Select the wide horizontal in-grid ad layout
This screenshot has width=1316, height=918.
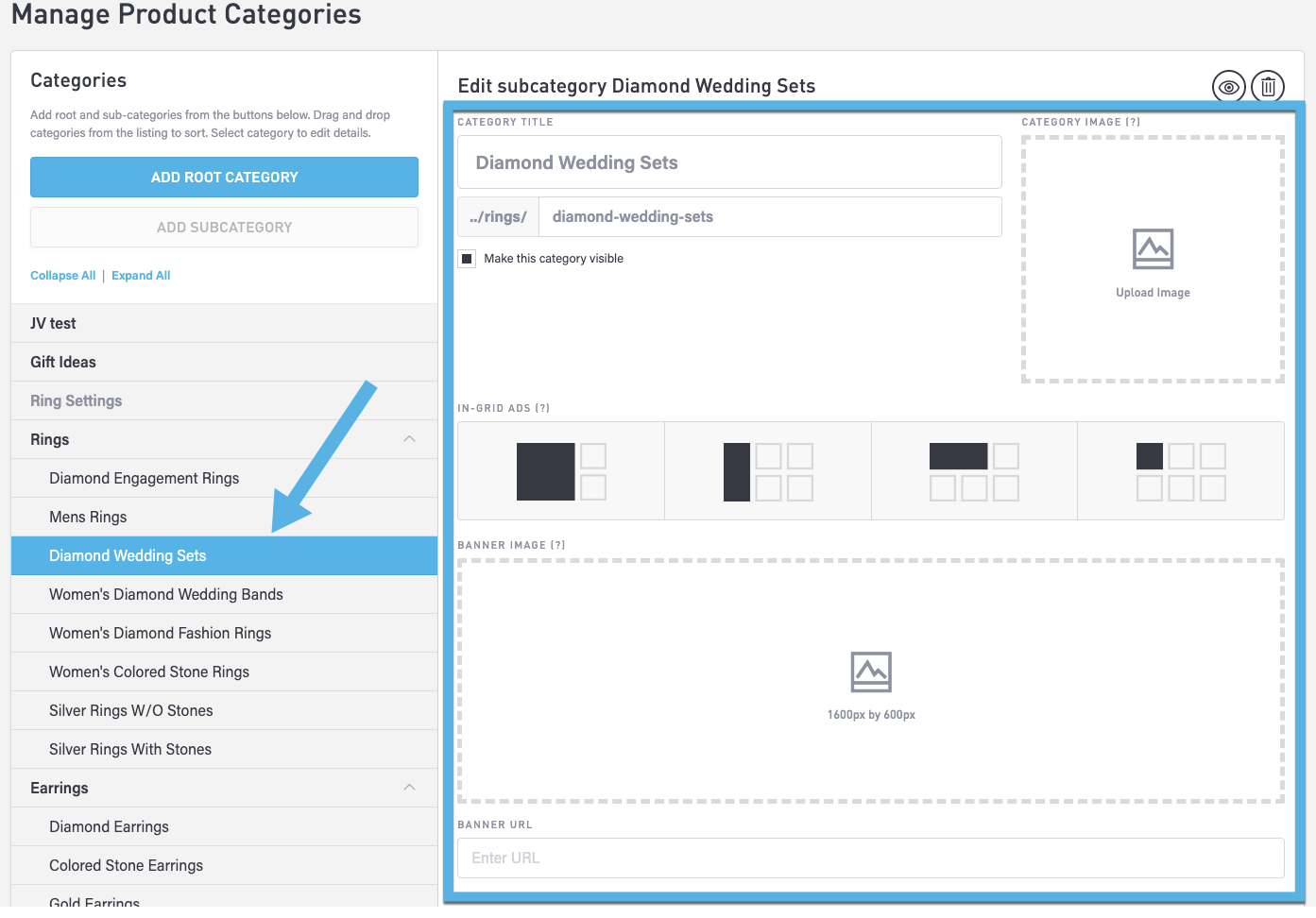(974, 471)
